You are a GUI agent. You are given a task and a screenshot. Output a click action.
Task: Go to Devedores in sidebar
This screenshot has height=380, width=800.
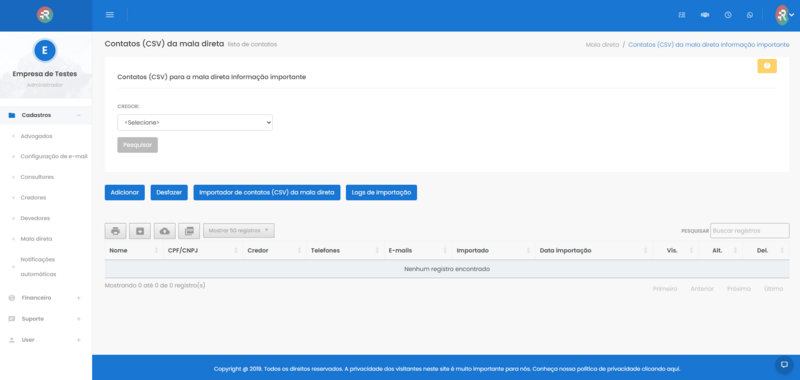click(35, 218)
